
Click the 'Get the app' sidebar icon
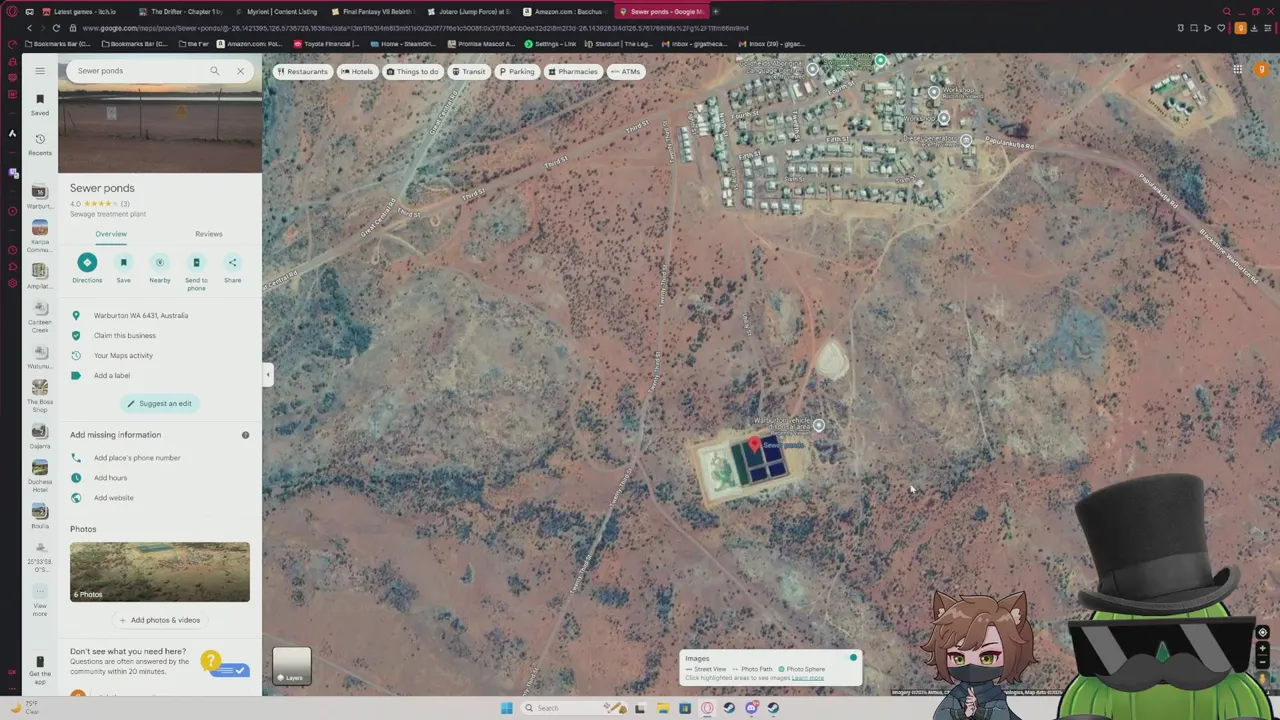(40, 667)
